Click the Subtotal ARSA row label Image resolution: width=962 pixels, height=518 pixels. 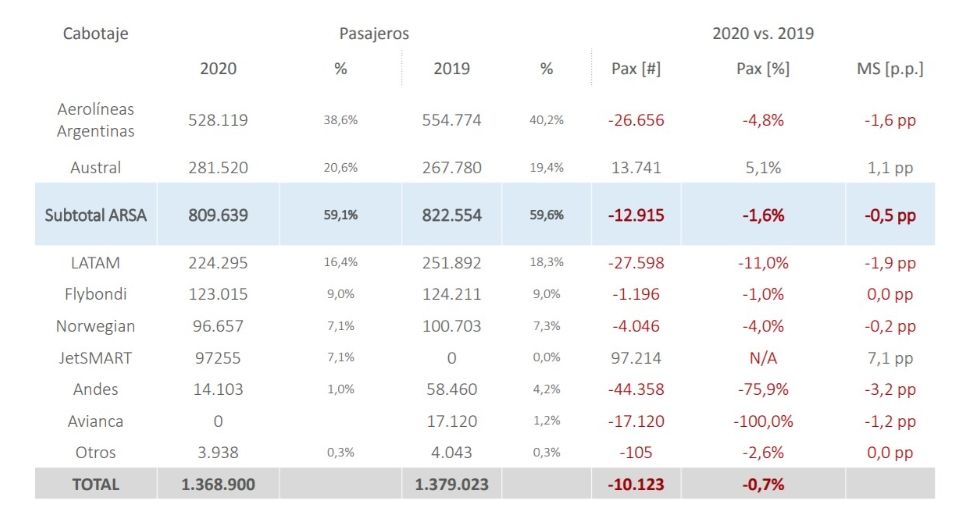(x=95, y=215)
